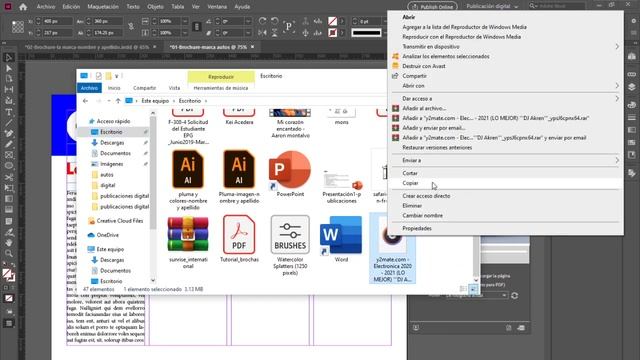Click the Explorer Archivo button
This screenshot has height=360, width=640.
[x=89, y=88]
